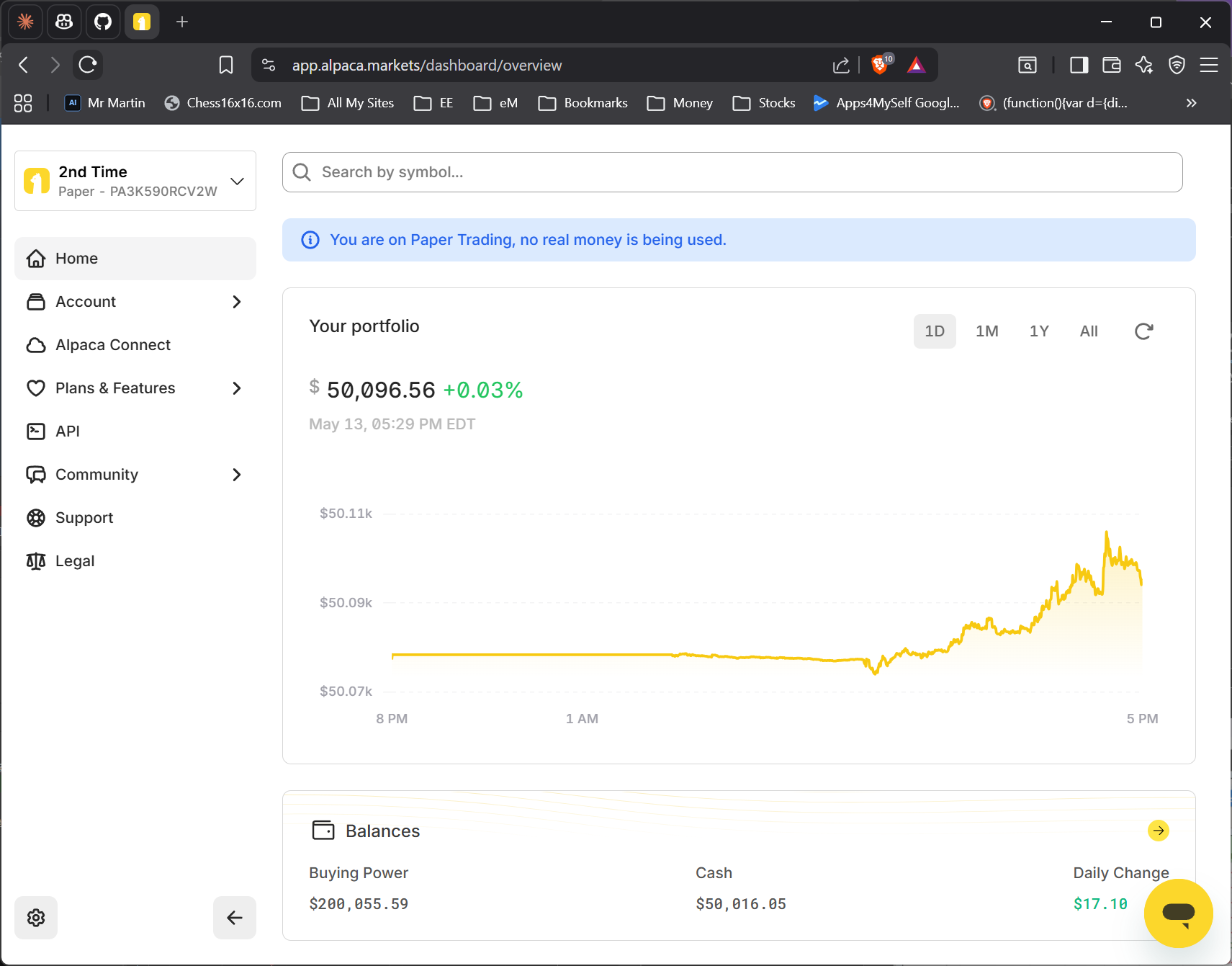
Task: Open the Money bookmark folder
Action: pos(680,103)
